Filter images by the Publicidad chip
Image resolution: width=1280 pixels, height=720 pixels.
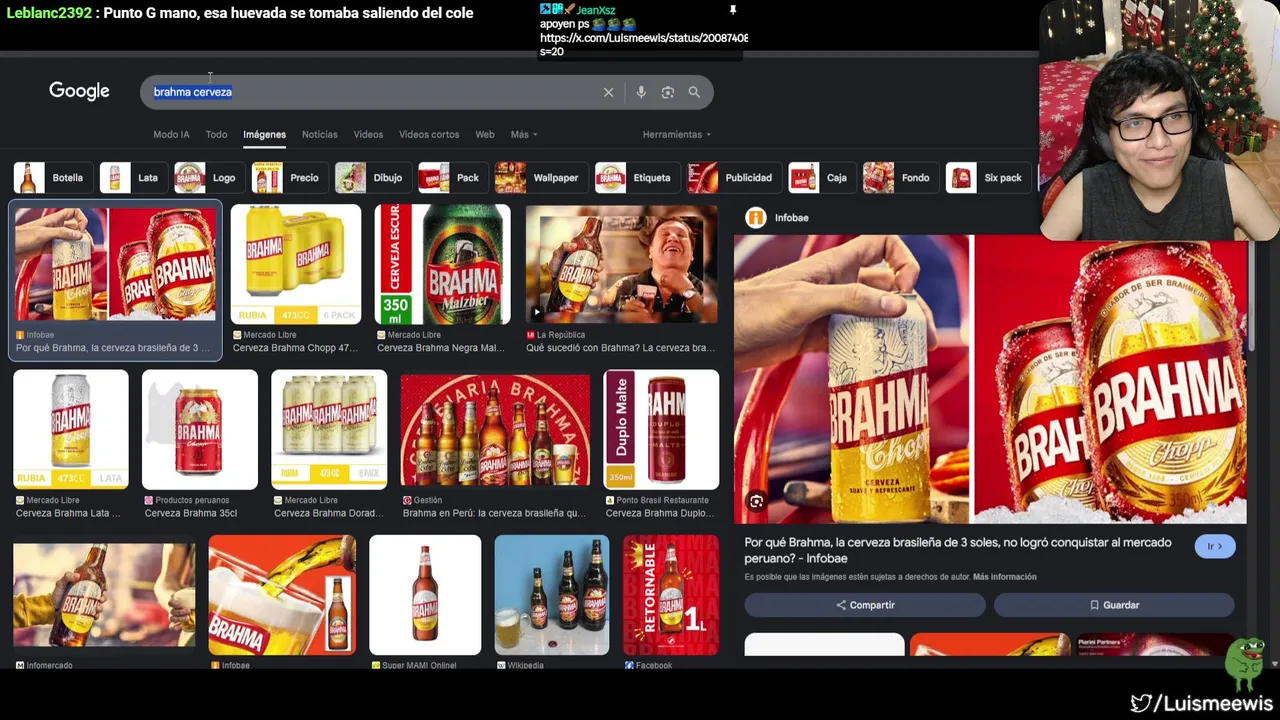(733, 178)
